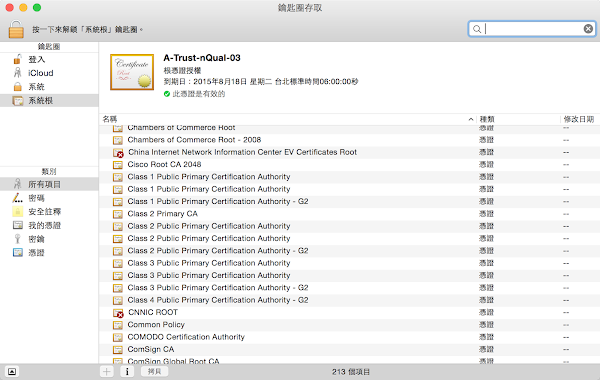Screen dimensions: 600x380
Task: Sort by 名稱 column header
Action: 288,119
